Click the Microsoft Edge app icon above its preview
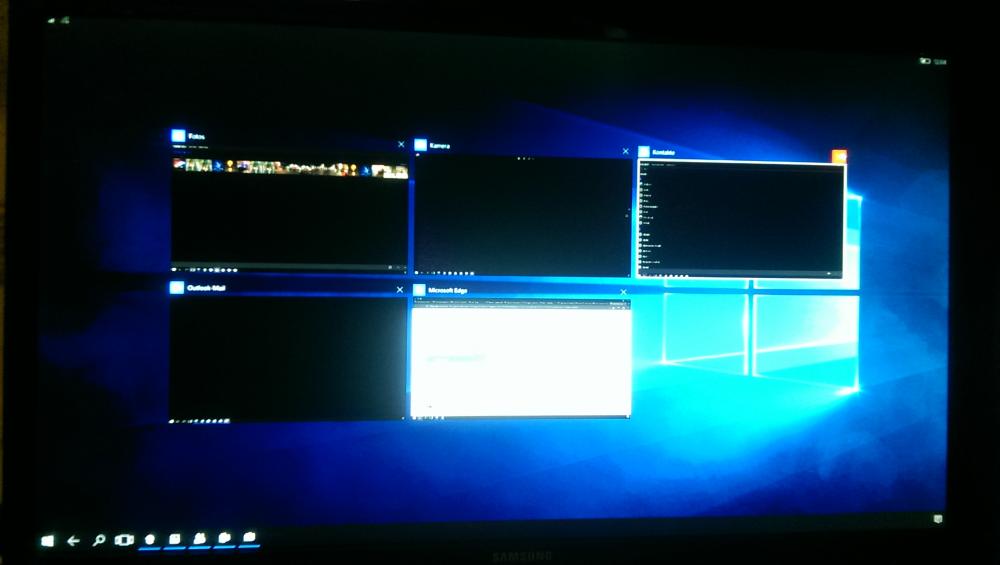 click(x=420, y=290)
